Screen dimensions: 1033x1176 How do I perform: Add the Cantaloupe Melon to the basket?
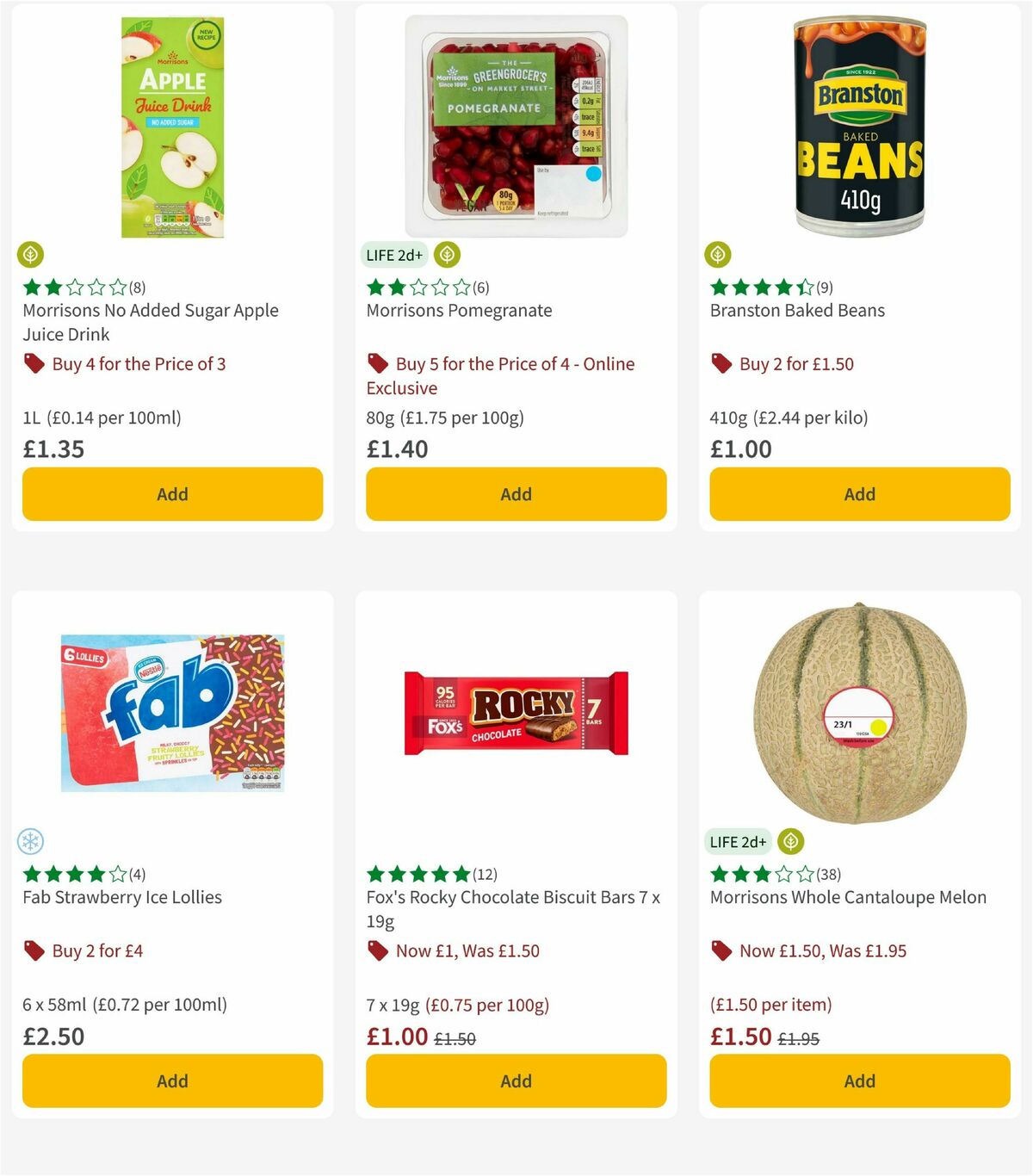(859, 1080)
